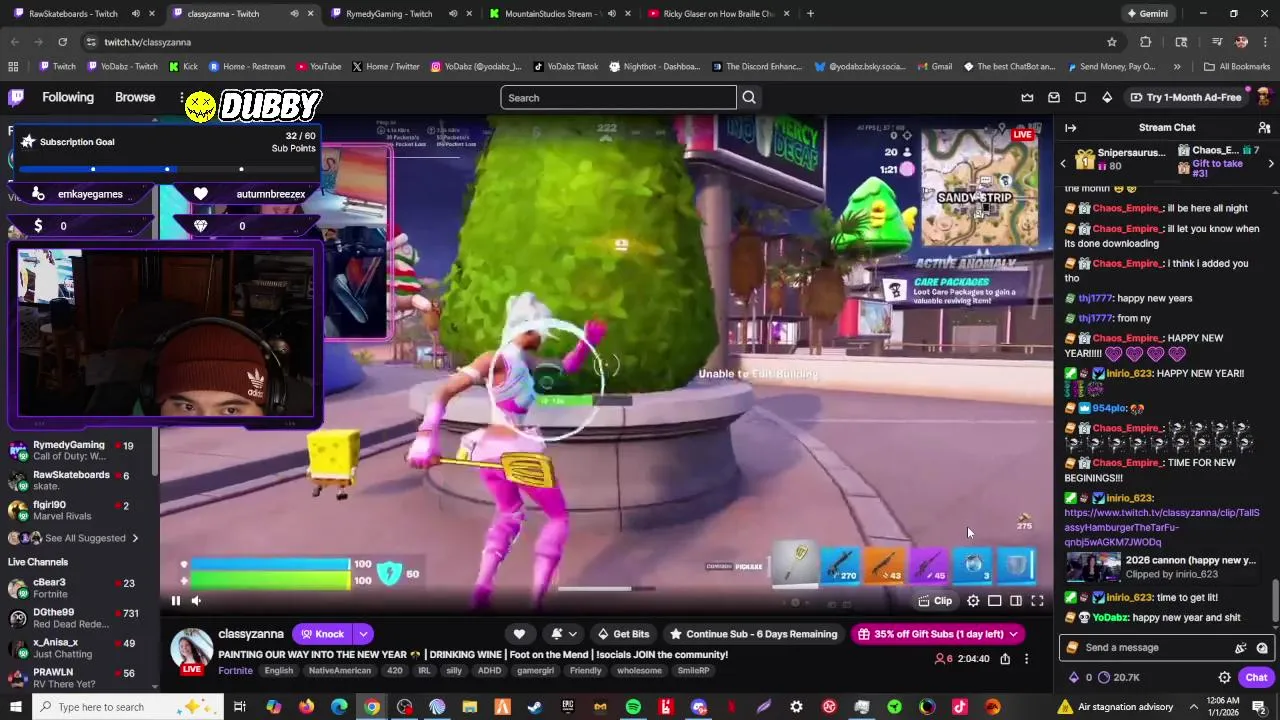Click Windows Start button

click(16, 707)
